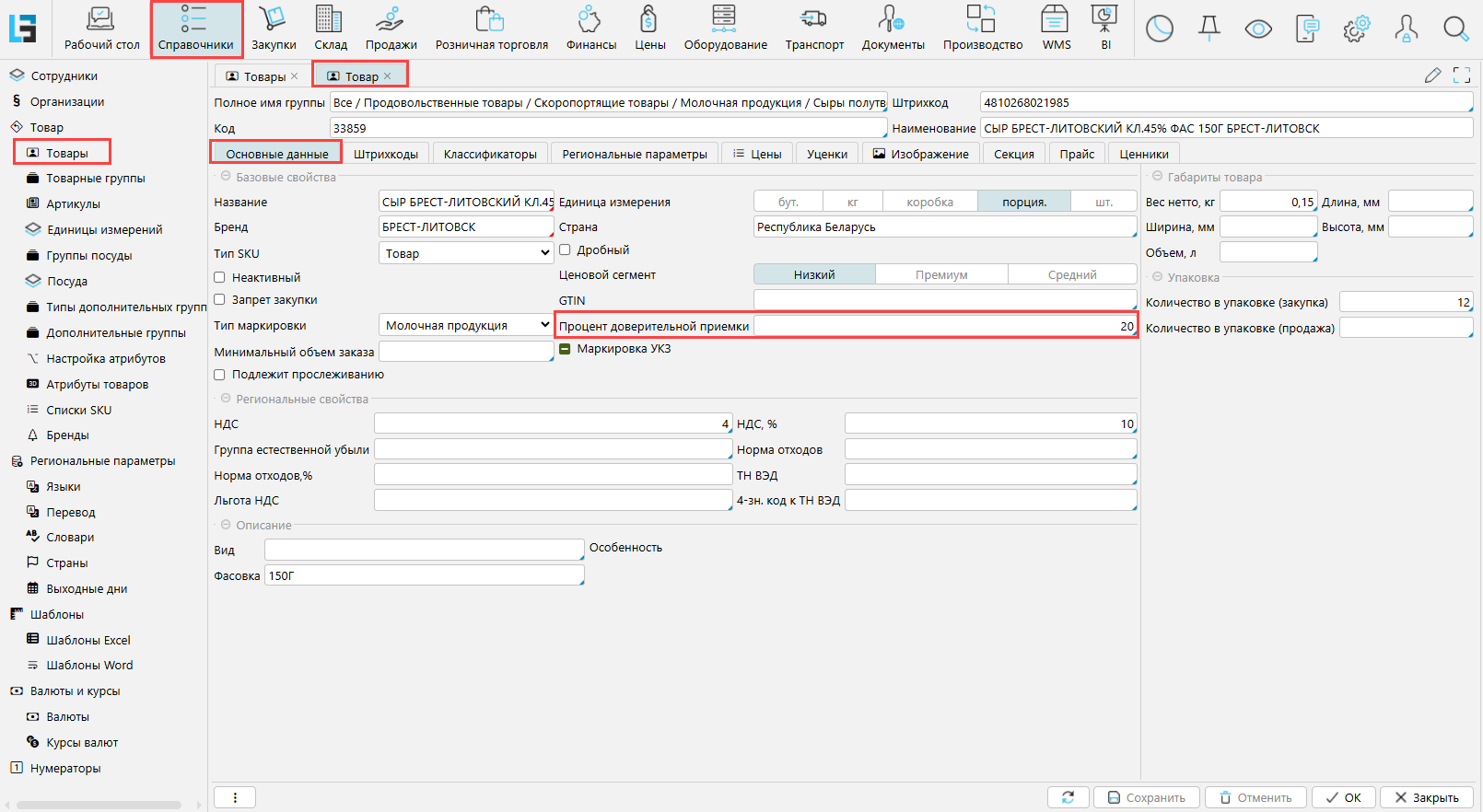
Task: Enable the Запрет закупки checkbox
Action: (x=220, y=299)
